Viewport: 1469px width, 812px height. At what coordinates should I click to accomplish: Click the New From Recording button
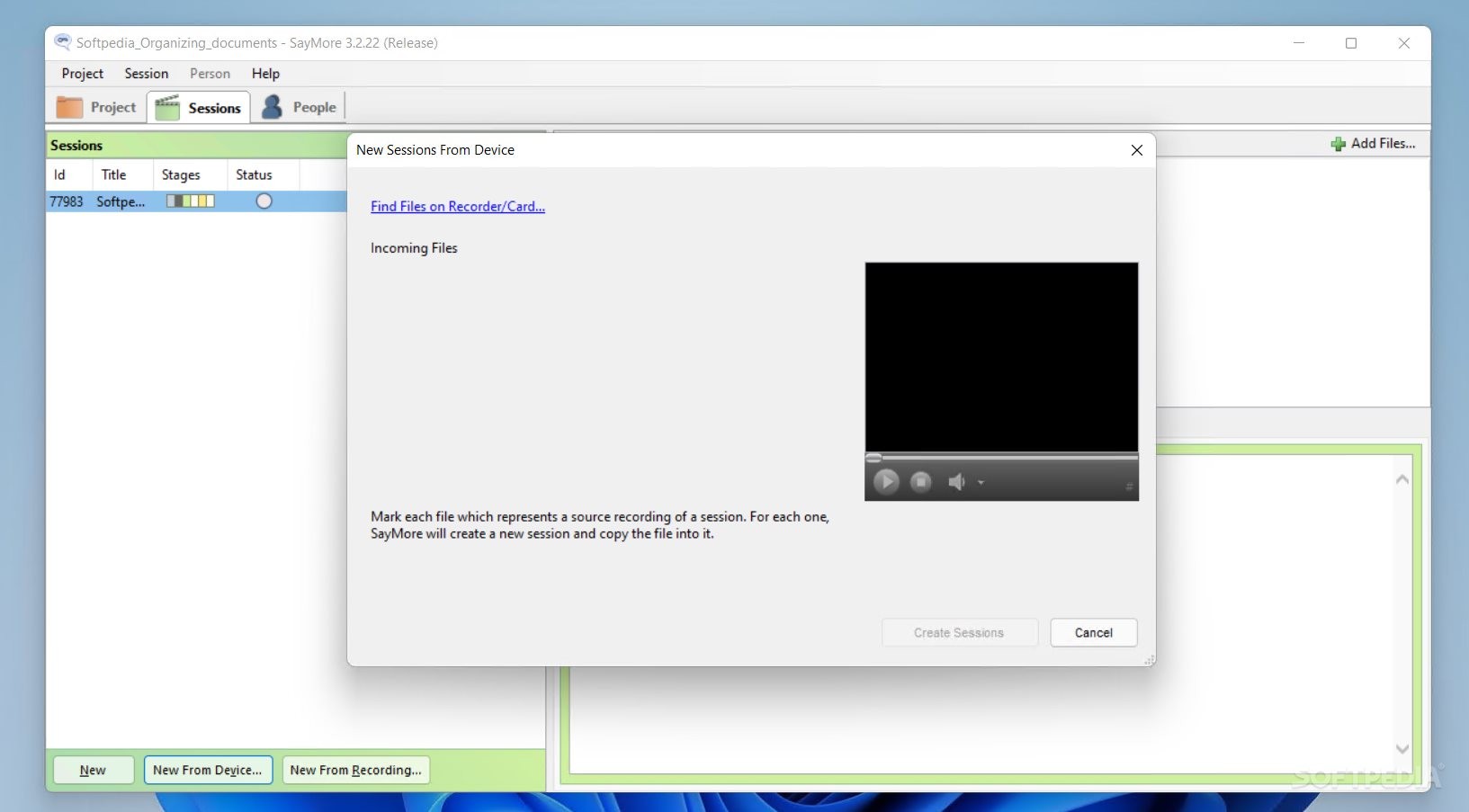[356, 770]
